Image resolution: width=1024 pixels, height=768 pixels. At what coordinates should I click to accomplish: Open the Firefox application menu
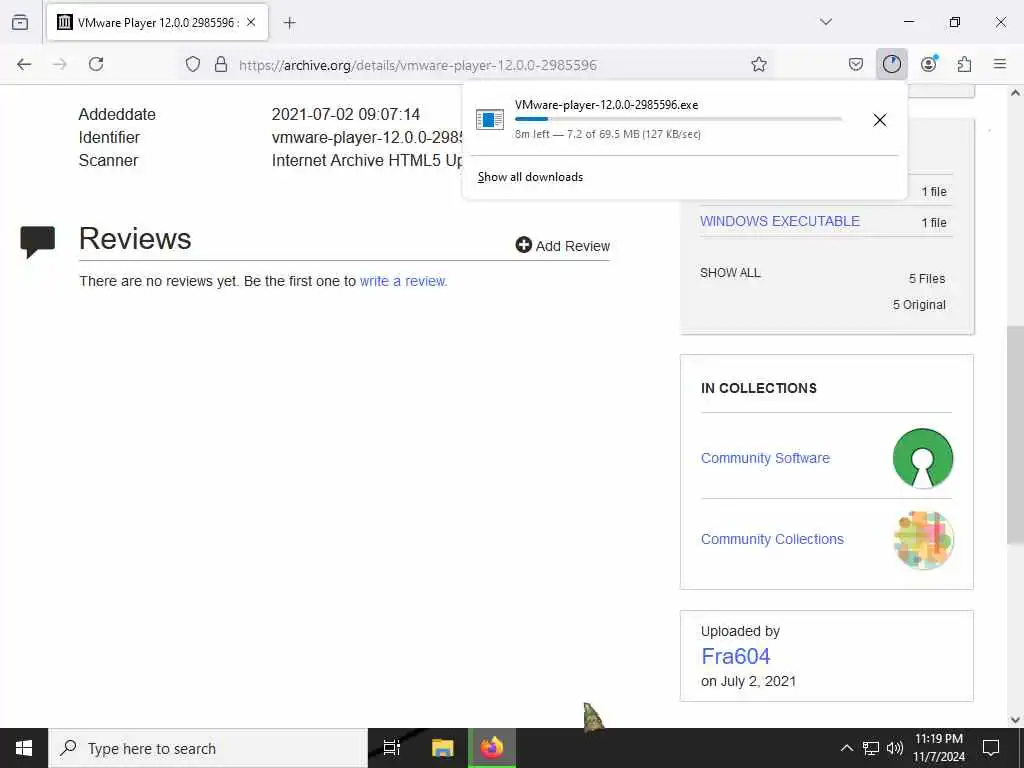(1000, 64)
